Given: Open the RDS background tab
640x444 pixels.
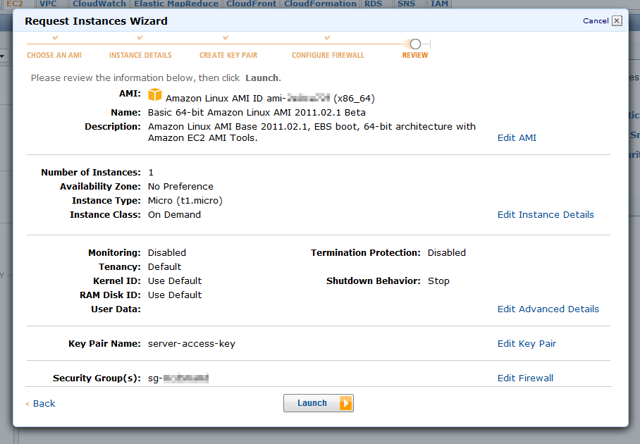Looking at the screenshot, I should pos(373,4).
